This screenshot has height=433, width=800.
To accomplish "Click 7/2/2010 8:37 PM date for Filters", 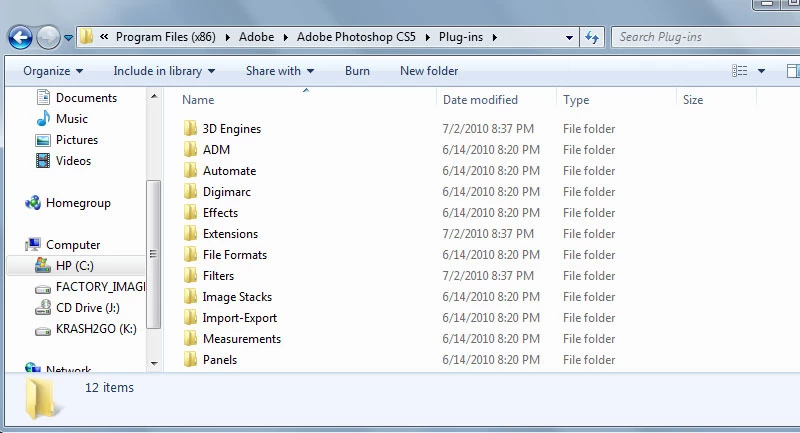I will tap(488, 276).
